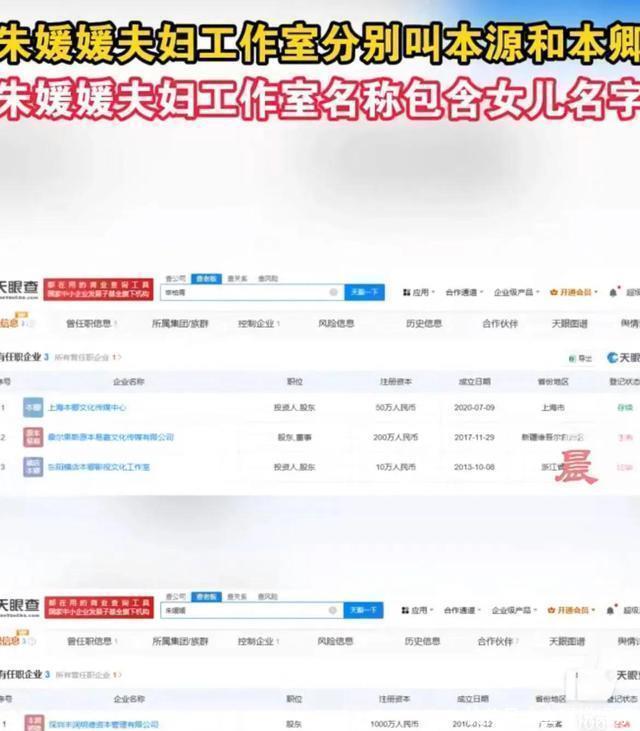Open the 企业级产品 dropdown in the 上海本卿 panel
640x731 pixels.
516,292
